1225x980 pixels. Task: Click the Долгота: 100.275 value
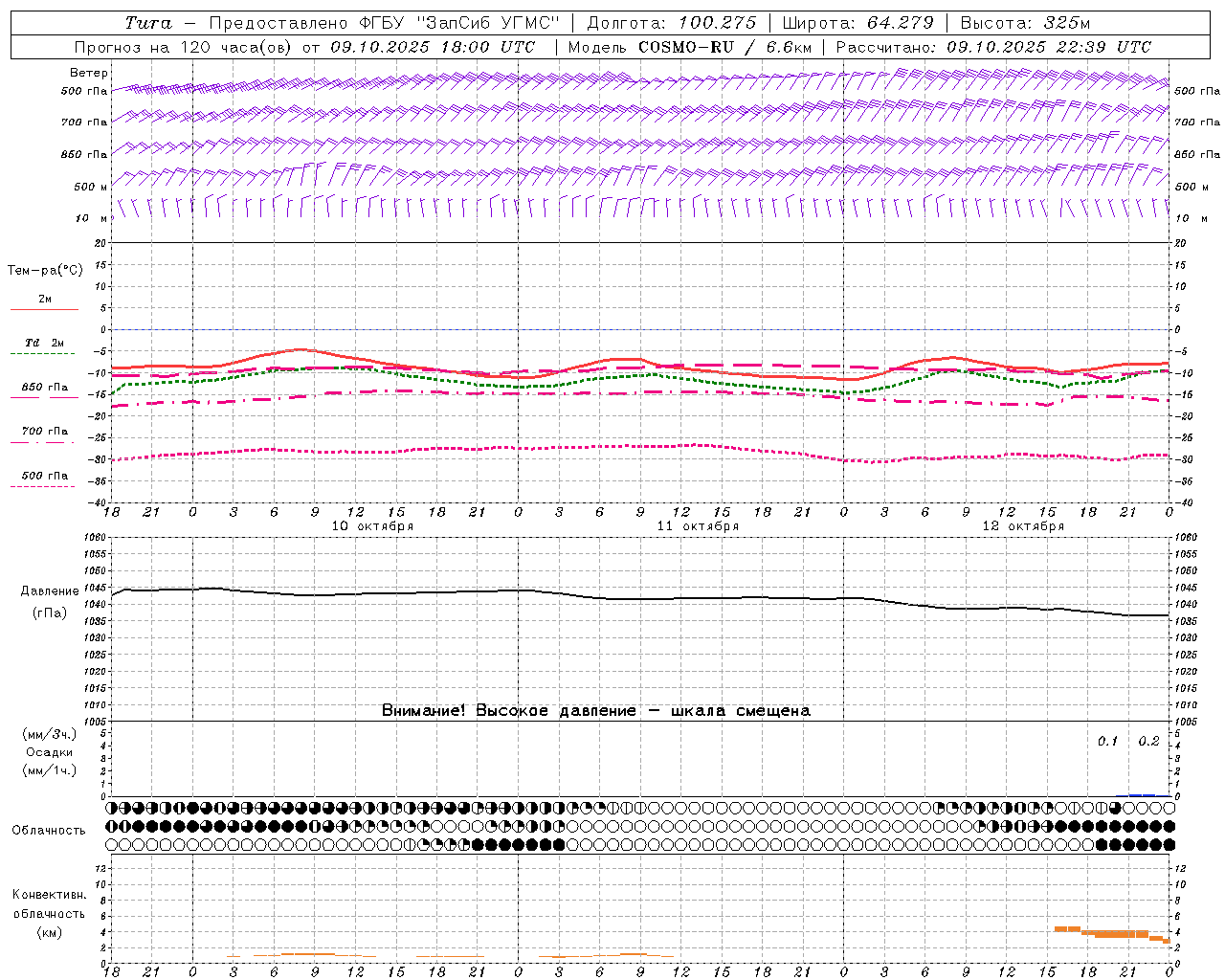pos(672,23)
